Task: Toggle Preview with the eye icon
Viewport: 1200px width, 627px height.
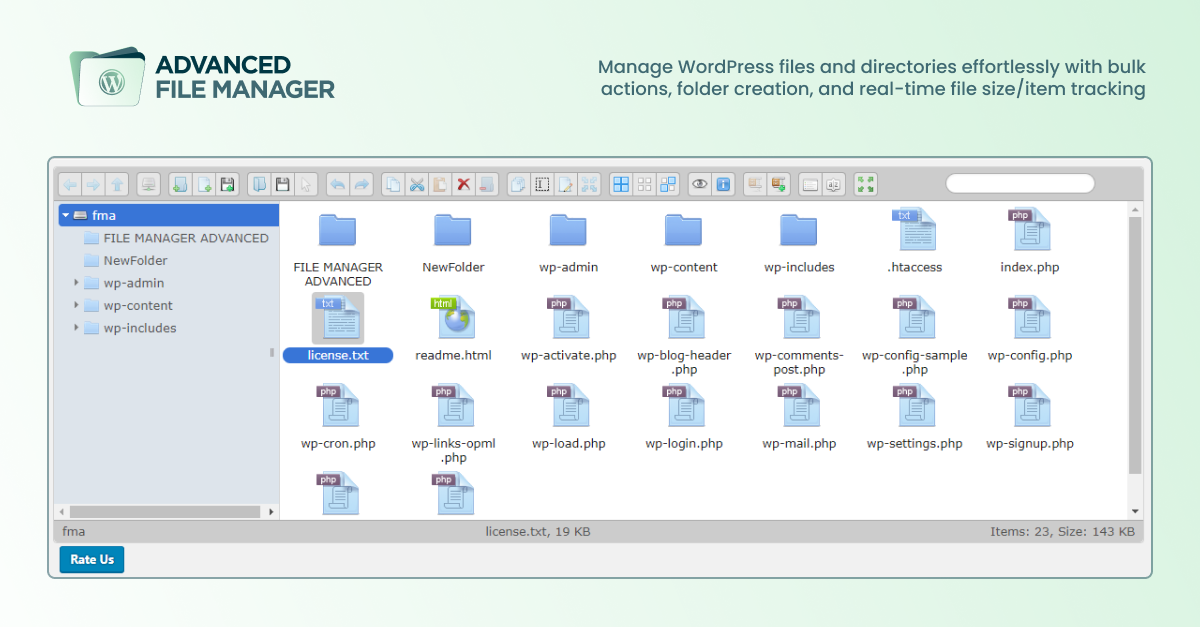Action: (700, 184)
